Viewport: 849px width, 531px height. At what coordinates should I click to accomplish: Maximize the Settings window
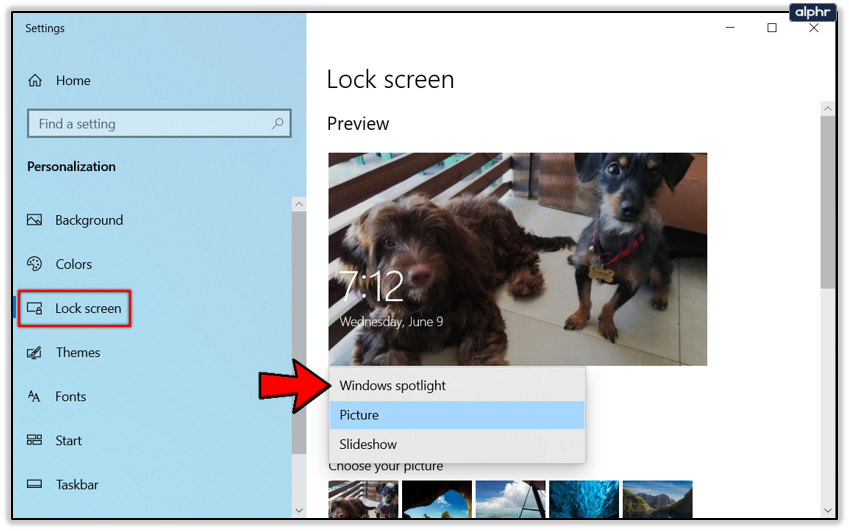pyautogui.click(x=772, y=28)
